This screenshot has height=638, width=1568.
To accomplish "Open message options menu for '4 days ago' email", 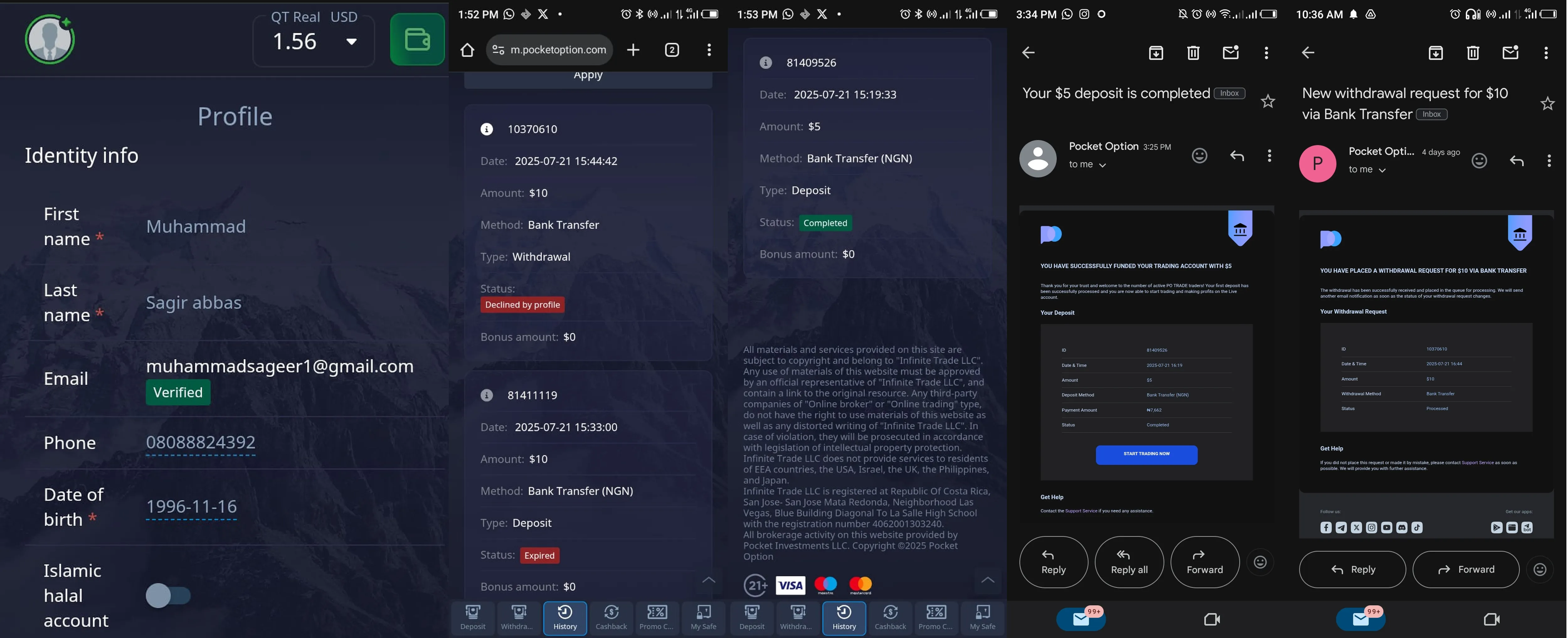I will (1549, 161).
